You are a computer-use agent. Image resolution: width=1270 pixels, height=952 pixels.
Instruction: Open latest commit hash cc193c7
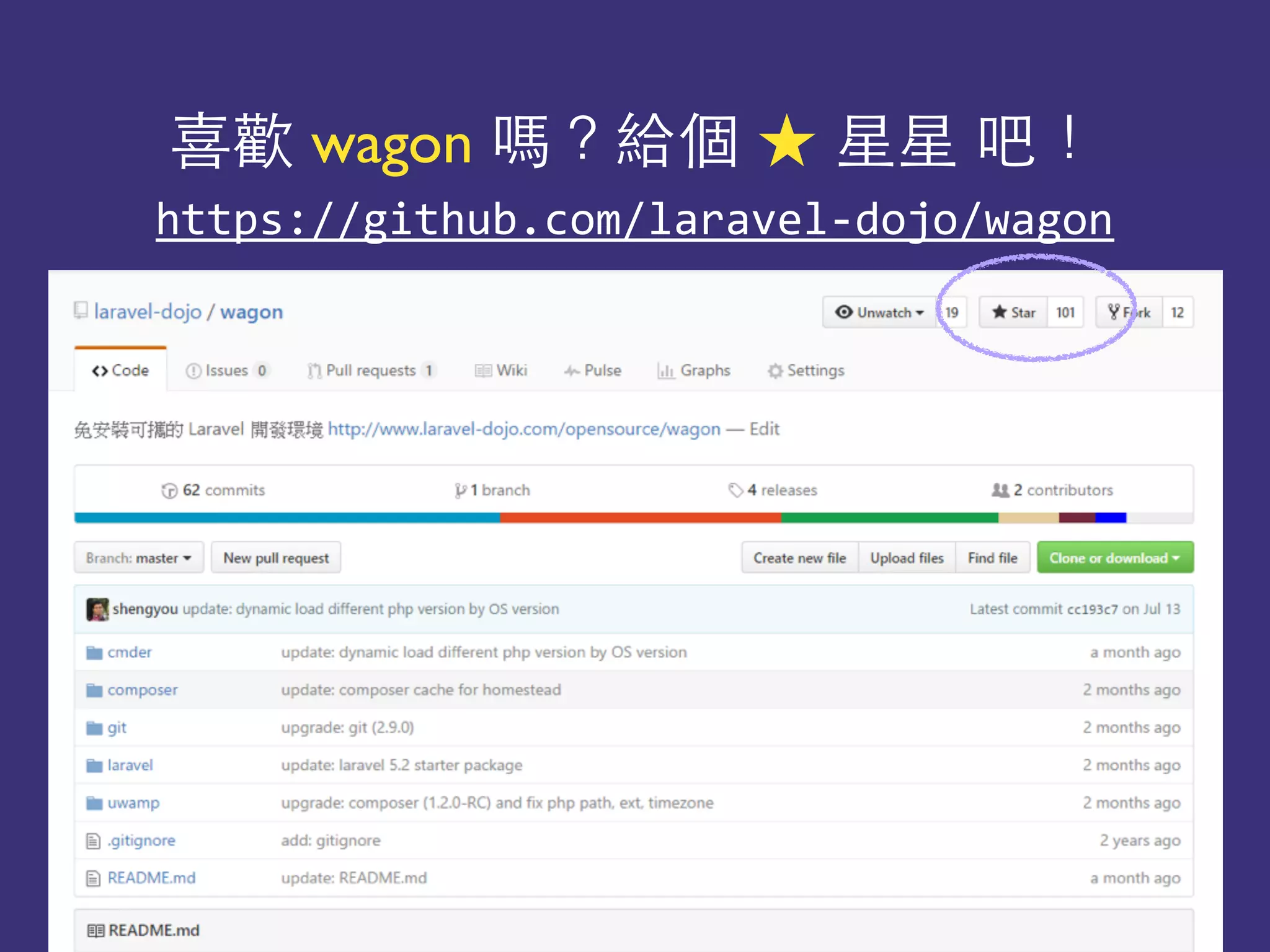pos(1092,609)
